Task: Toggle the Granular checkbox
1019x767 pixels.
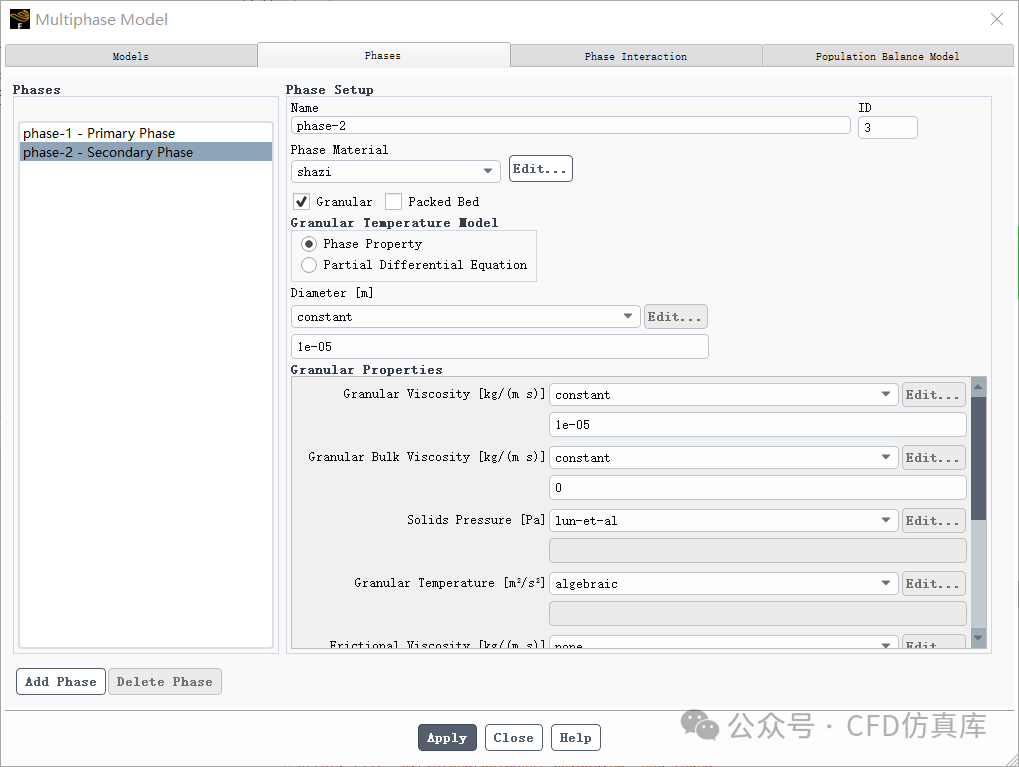Action: (x=302, y=202)
